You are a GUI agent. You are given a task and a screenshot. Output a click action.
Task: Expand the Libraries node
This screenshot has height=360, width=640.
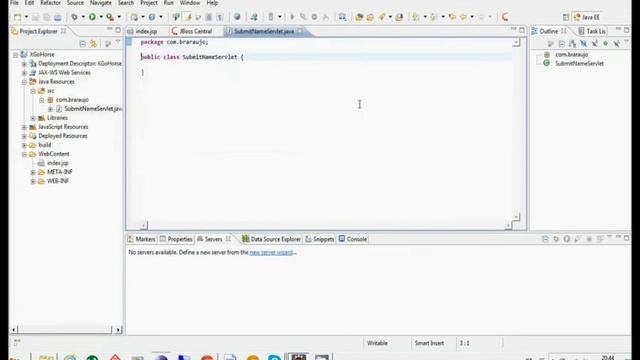[x=33, y=118]
